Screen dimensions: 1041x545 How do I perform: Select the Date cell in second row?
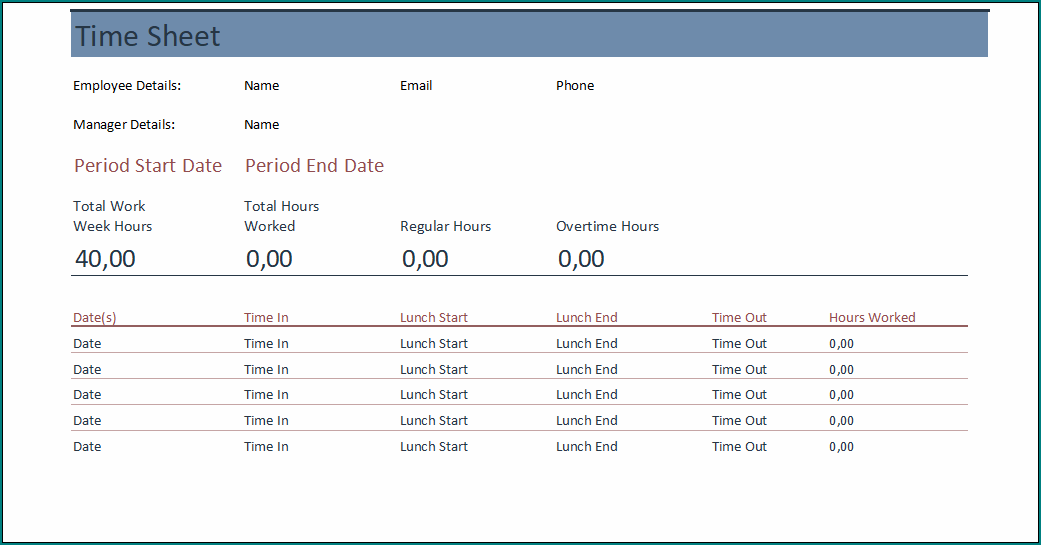click(88, 370)
